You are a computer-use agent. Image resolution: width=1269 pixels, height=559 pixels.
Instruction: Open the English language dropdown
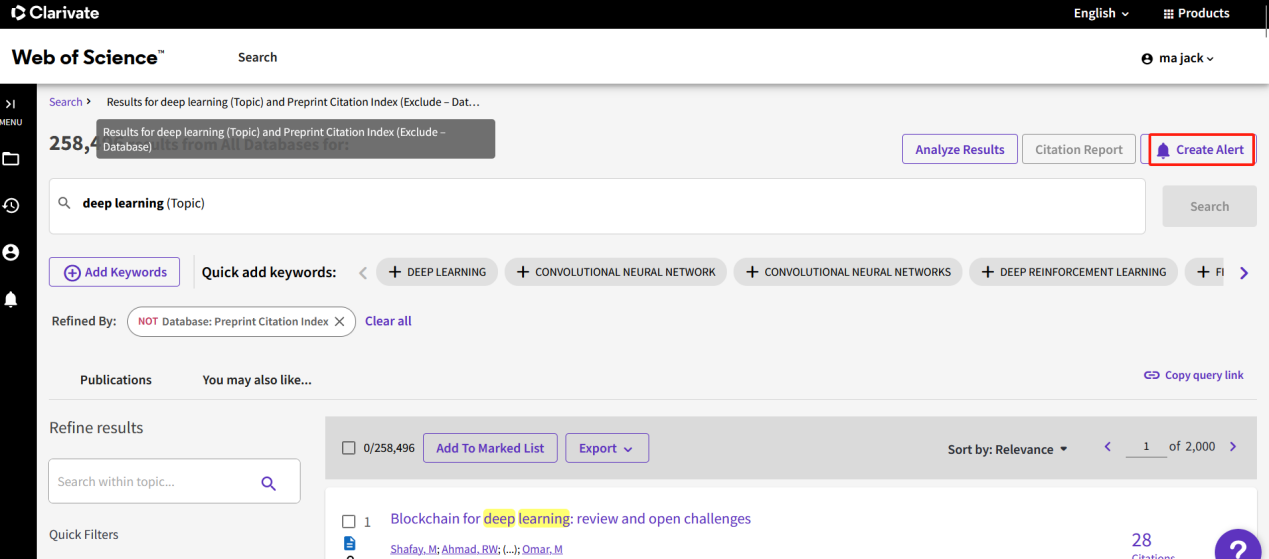[x=1101, y=13]
